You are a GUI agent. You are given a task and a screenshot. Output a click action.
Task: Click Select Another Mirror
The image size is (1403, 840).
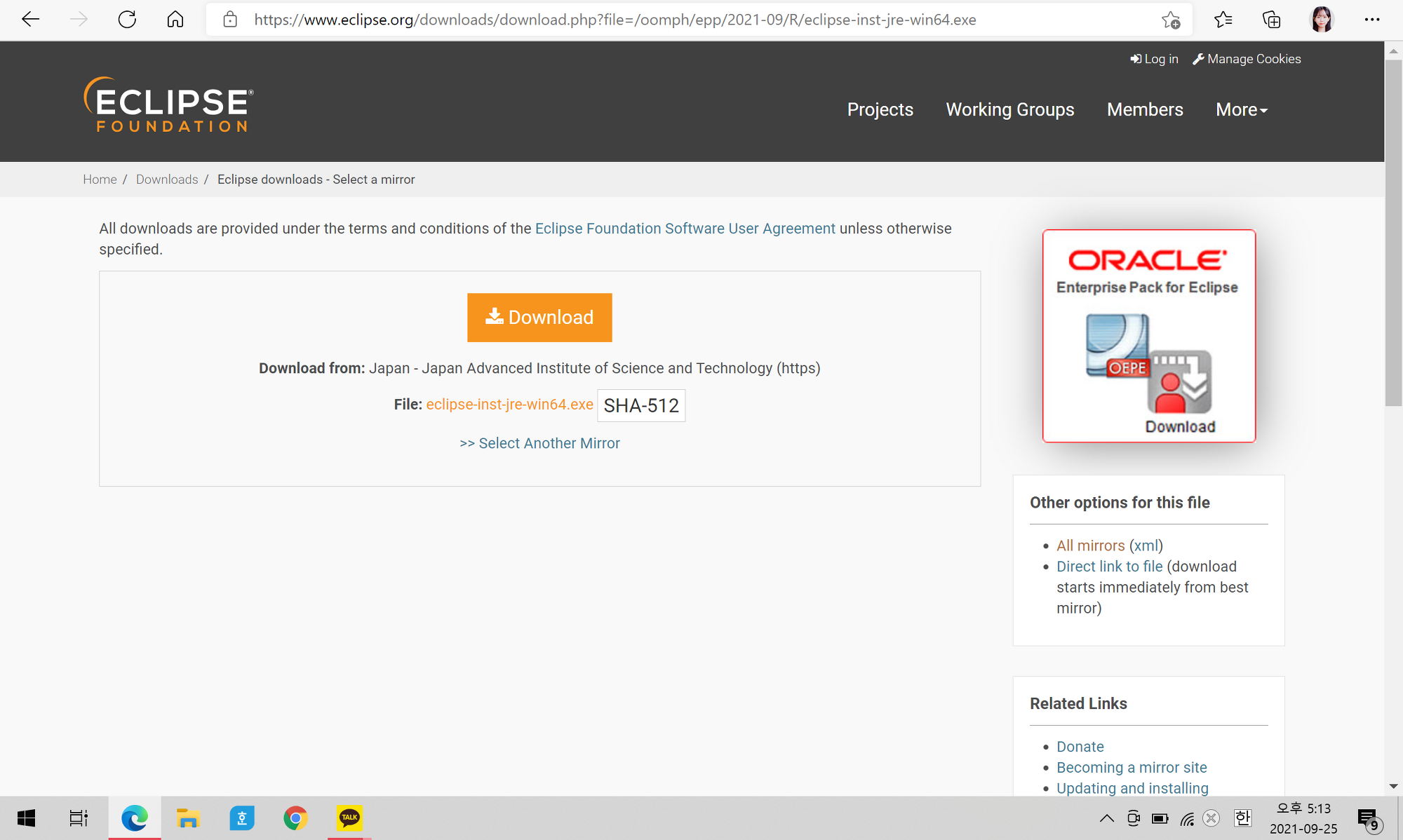[x=539, y=443]
